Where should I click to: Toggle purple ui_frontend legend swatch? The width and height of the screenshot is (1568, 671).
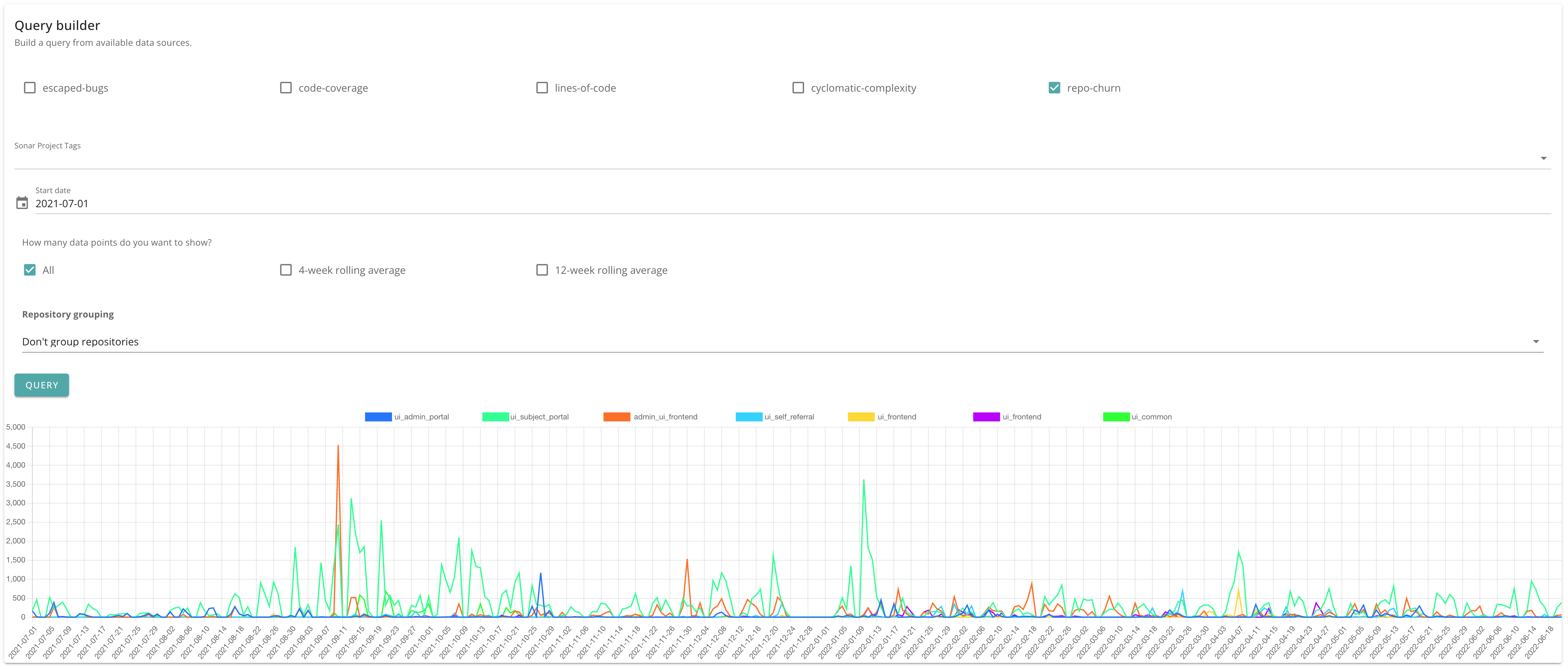[x=986, y=417]
